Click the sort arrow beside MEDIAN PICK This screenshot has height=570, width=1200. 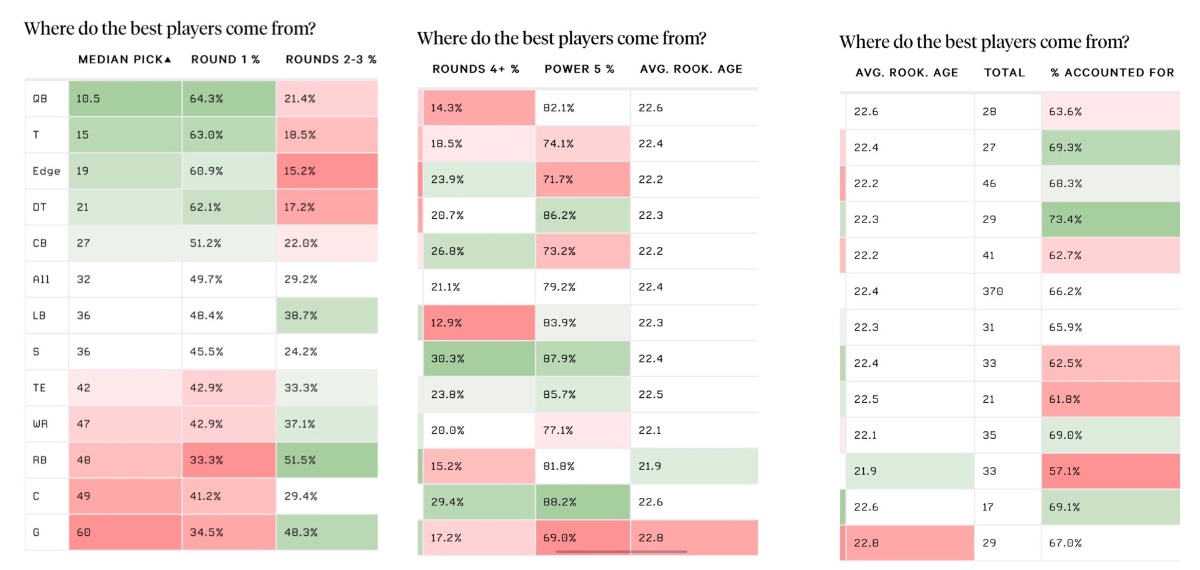pos(168,60)
